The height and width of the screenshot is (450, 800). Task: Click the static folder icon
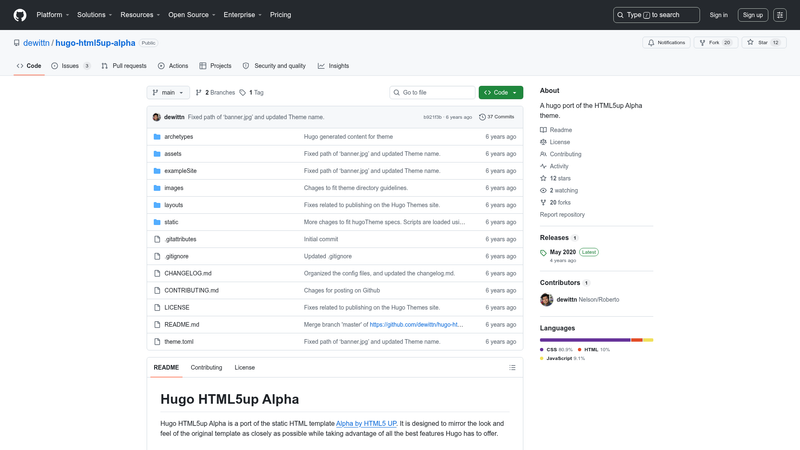click(157, 222)
